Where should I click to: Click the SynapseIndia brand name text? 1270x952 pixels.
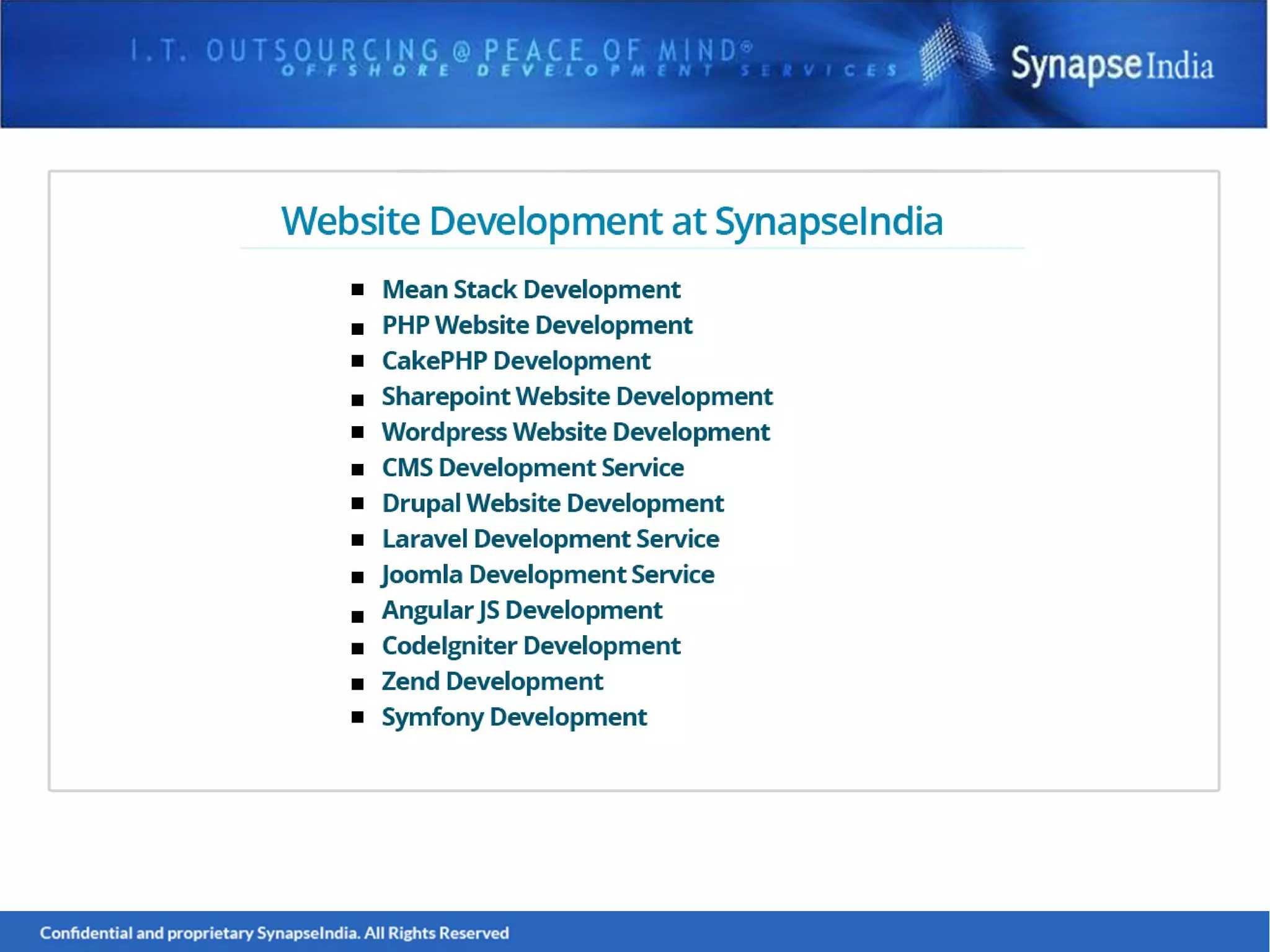point(1111,65)
